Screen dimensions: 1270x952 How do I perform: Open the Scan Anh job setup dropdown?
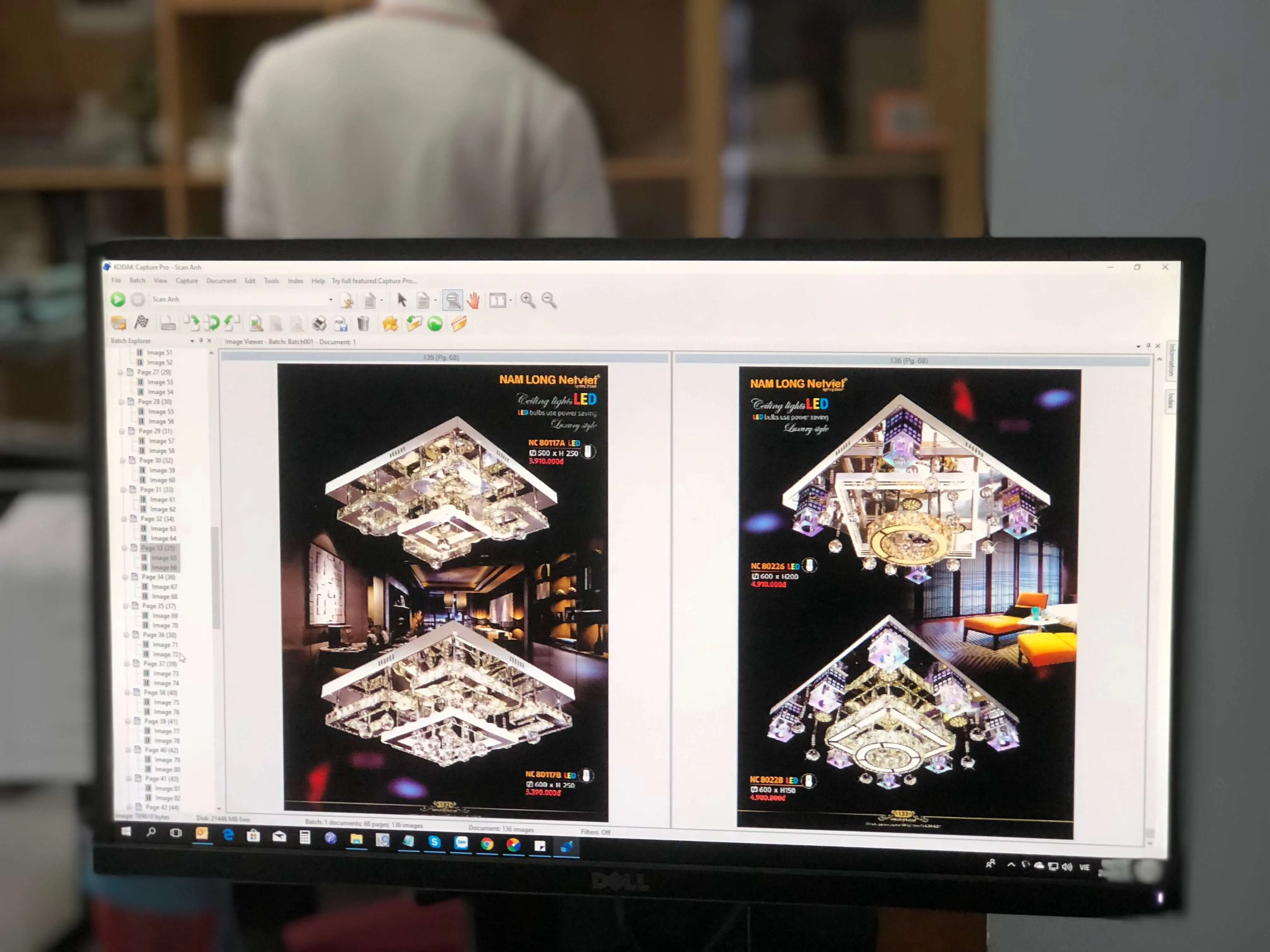click(x=331, y=299)
